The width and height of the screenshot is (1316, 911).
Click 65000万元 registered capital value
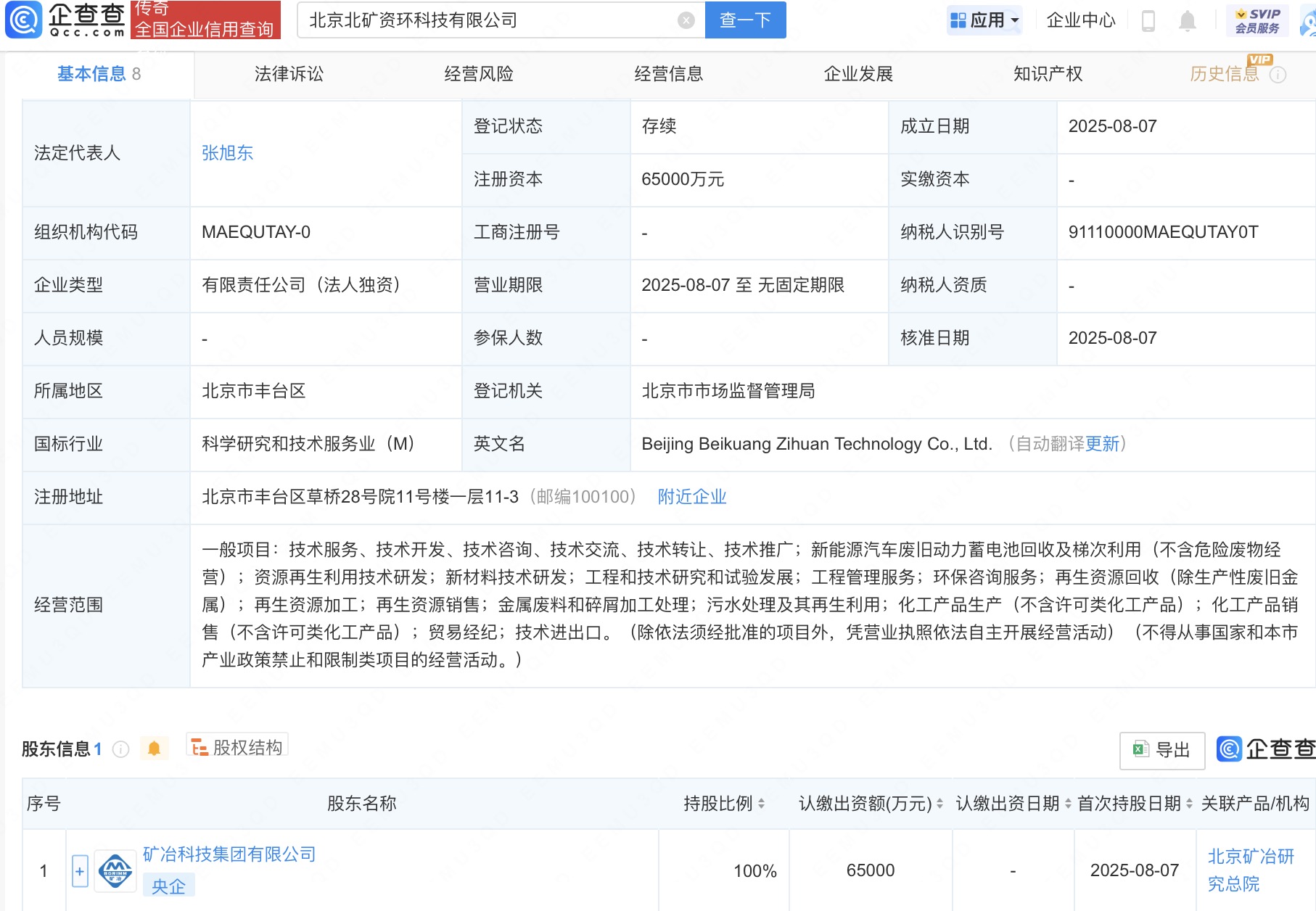683,179
